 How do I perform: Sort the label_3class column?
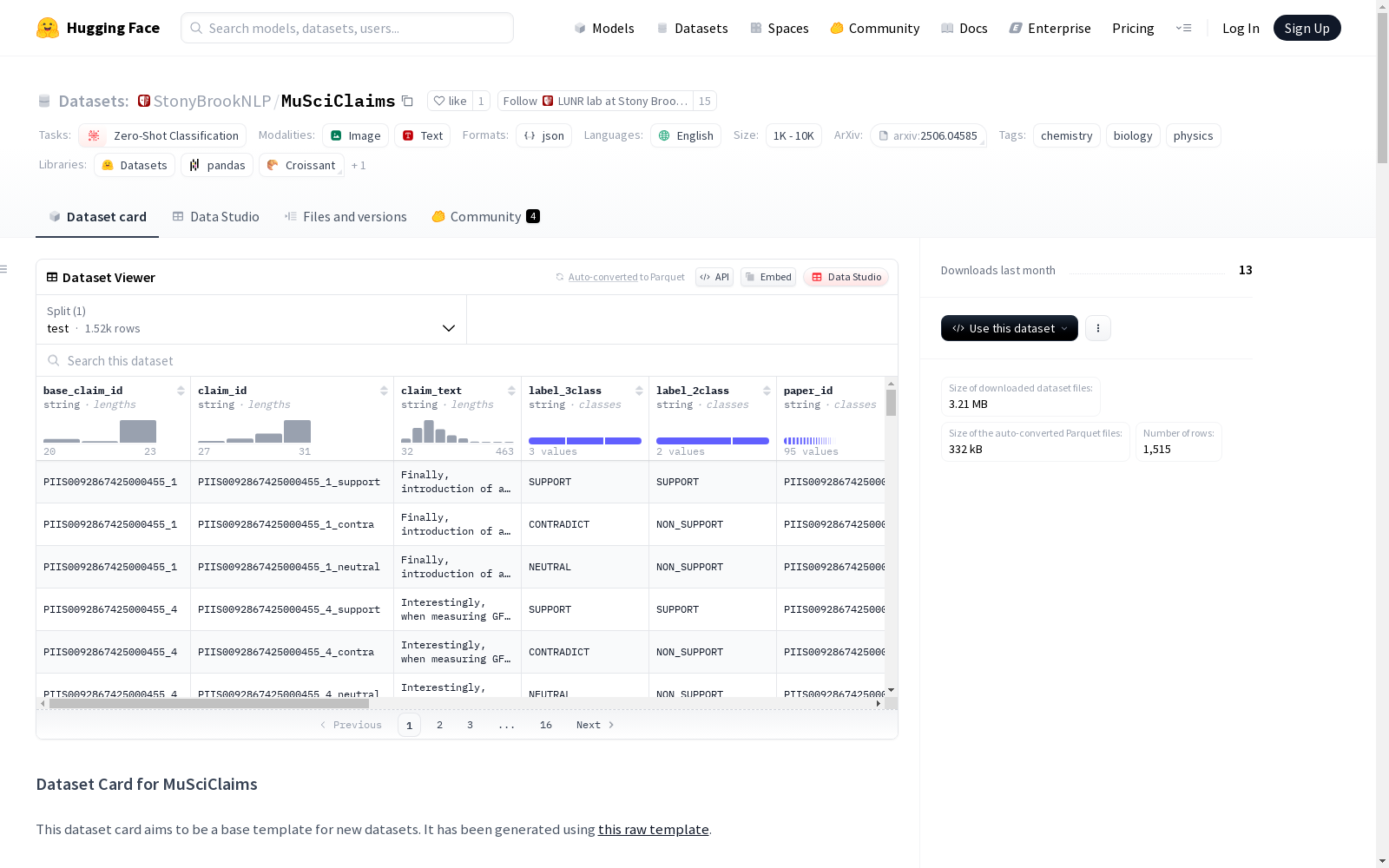(639, 391)
